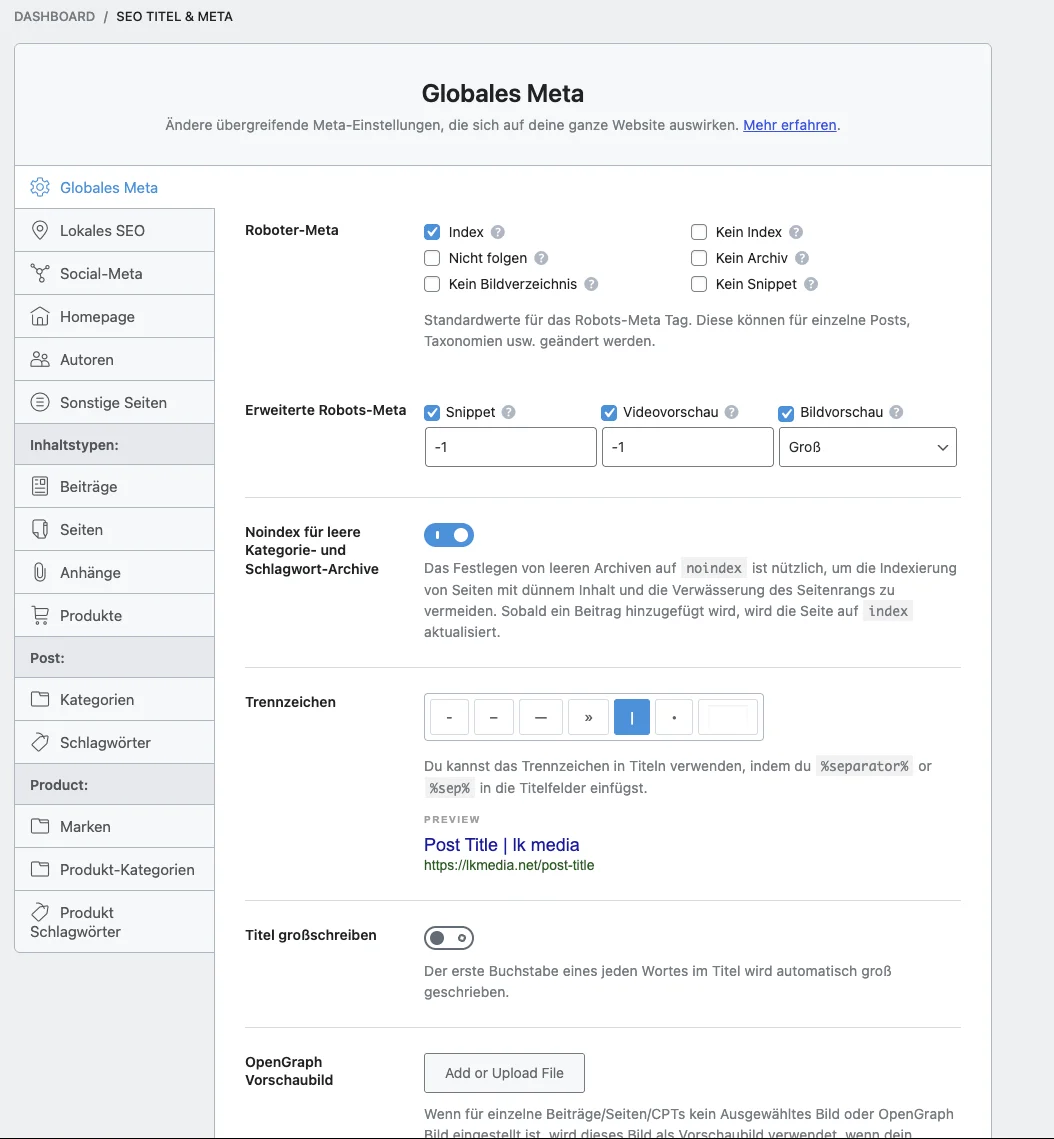Disable Noindex for empty archives toggle
The height and width of the screenshot is (1139, 1054).
tap(449, 535)
